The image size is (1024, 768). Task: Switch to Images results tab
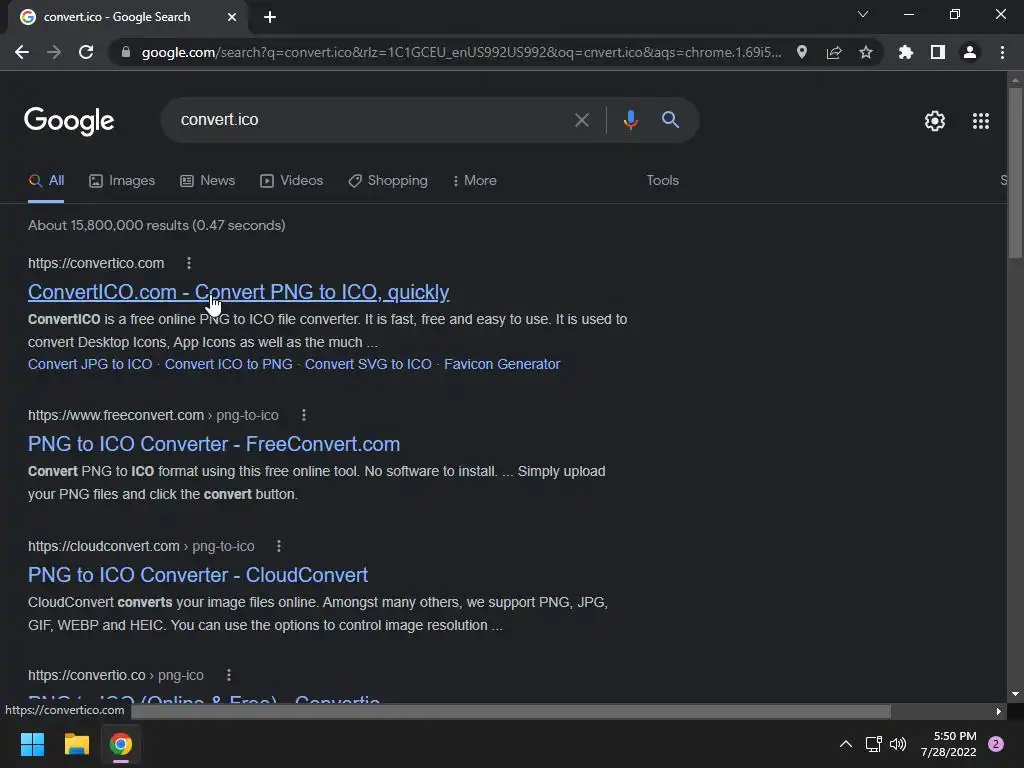tap(122, 181)
